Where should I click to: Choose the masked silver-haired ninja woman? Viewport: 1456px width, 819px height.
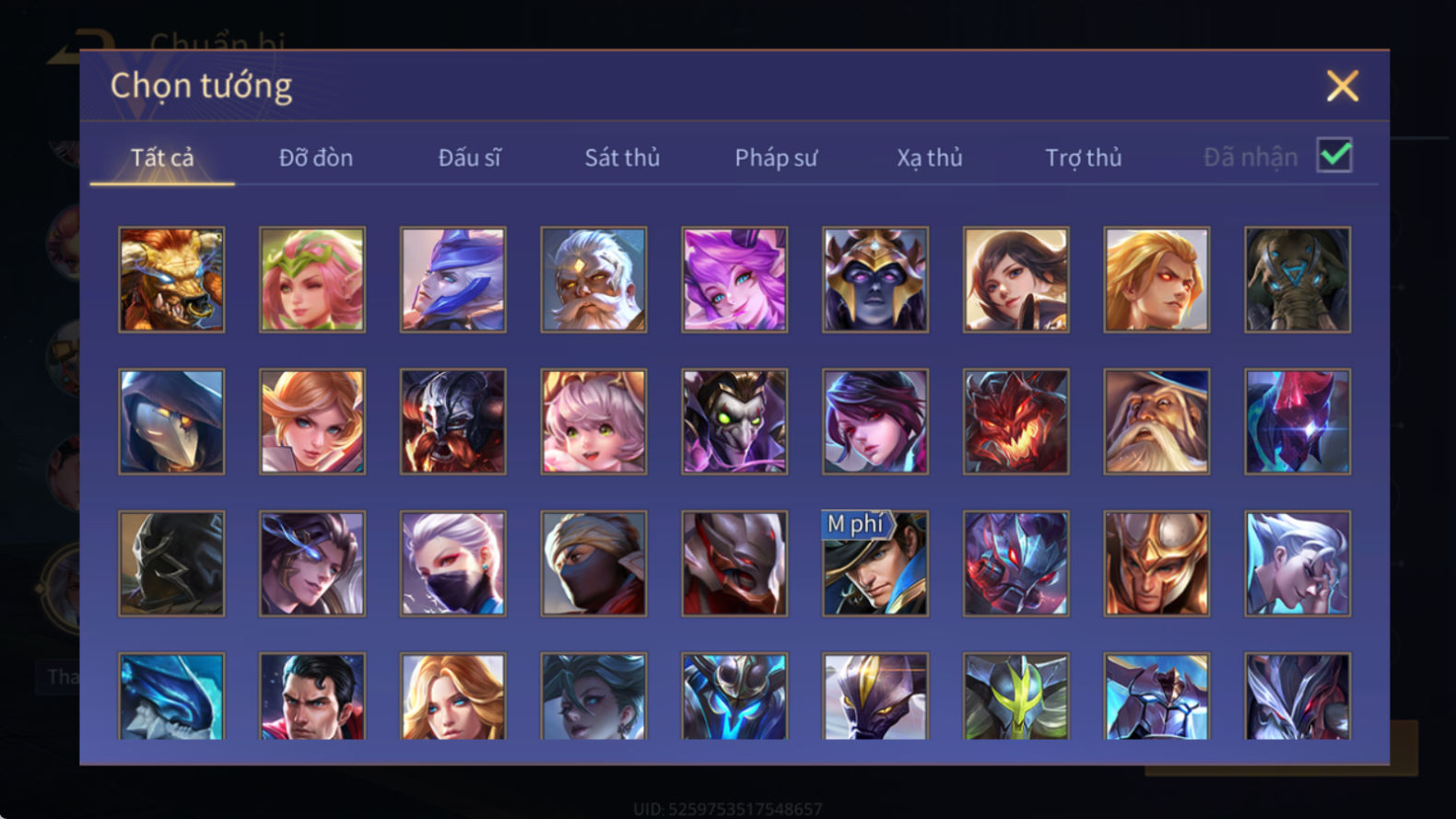coord(452,563)
